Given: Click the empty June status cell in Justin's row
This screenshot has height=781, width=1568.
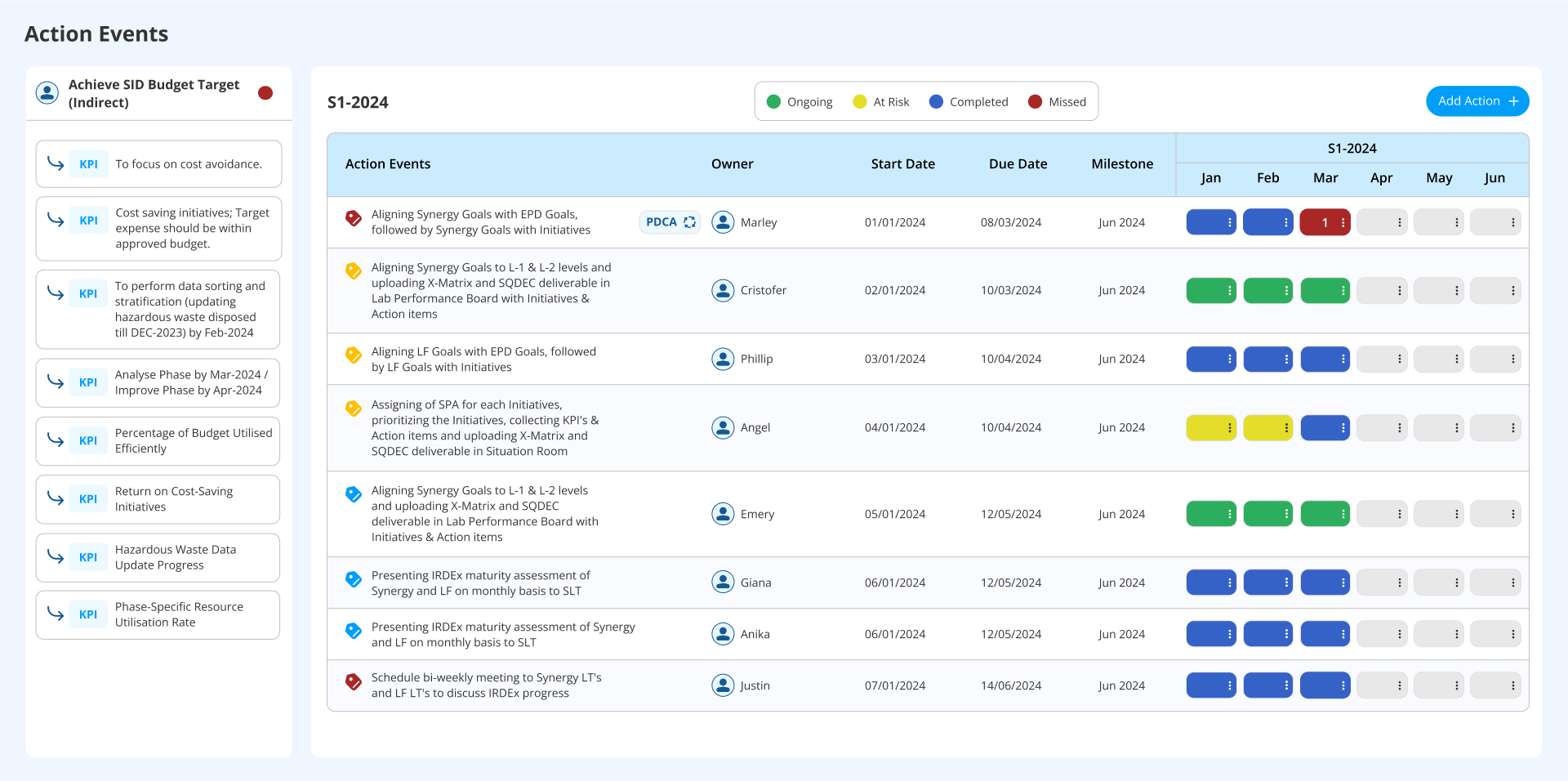Looking at the screenshot, I should [1494, 685].
